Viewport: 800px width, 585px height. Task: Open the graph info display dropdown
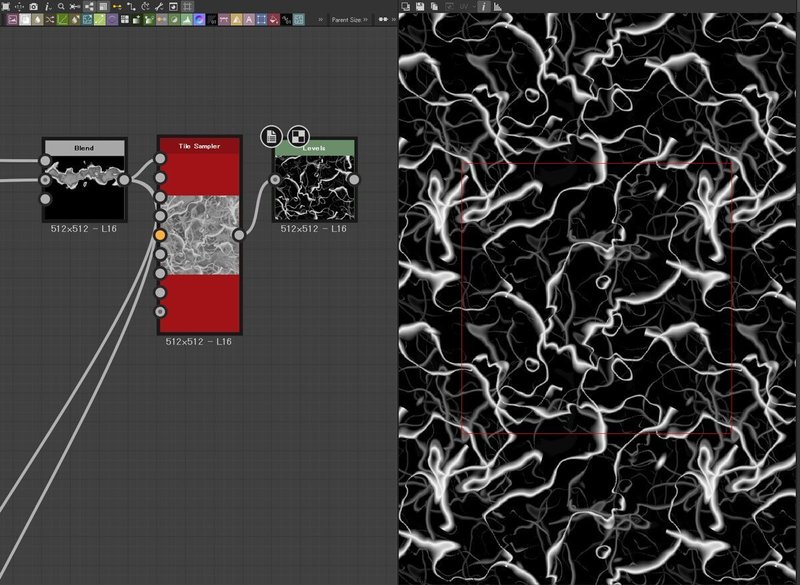[x=48, y=7]
